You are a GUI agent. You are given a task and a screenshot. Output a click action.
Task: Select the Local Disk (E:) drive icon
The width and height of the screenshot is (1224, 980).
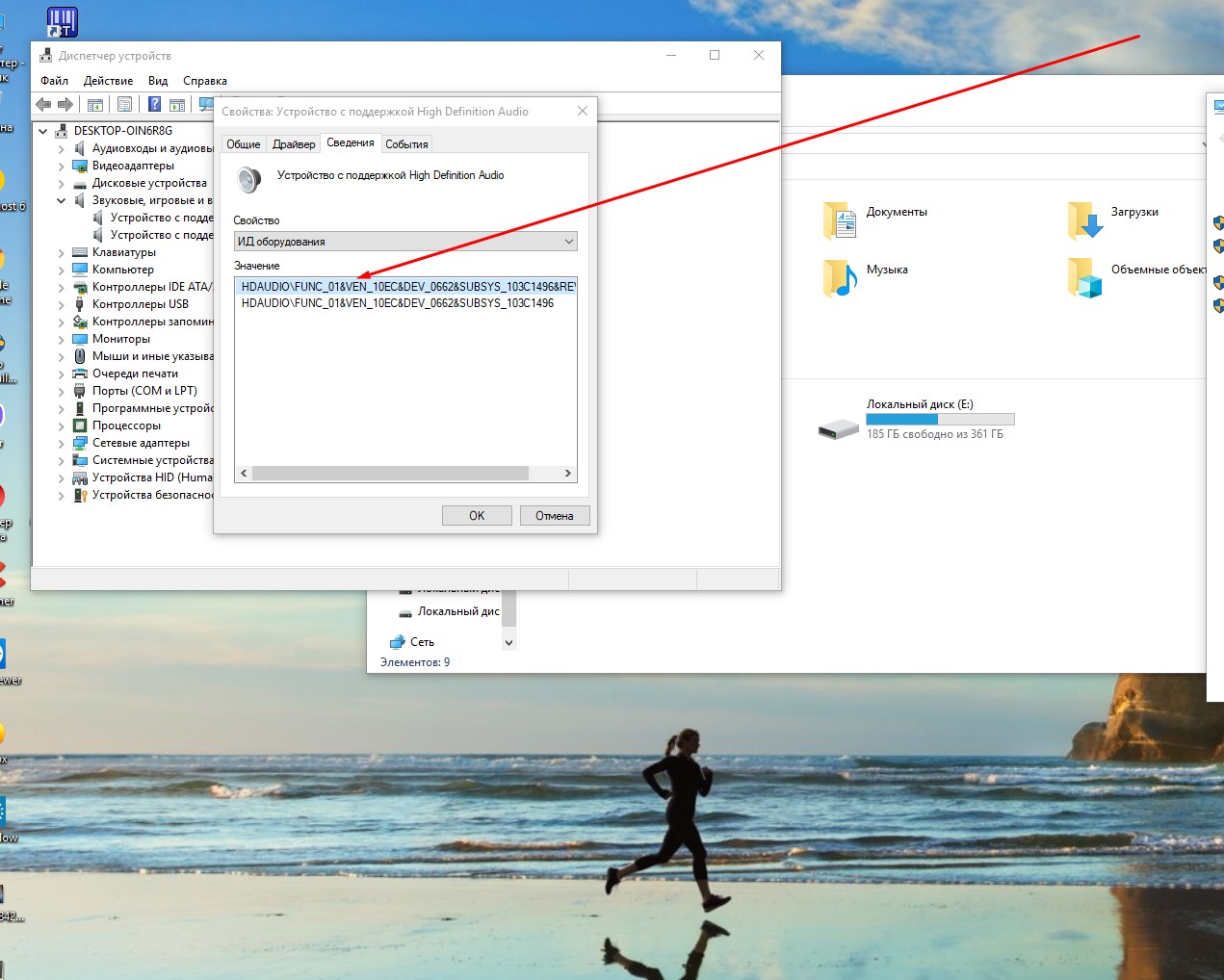tap(839, 429)
